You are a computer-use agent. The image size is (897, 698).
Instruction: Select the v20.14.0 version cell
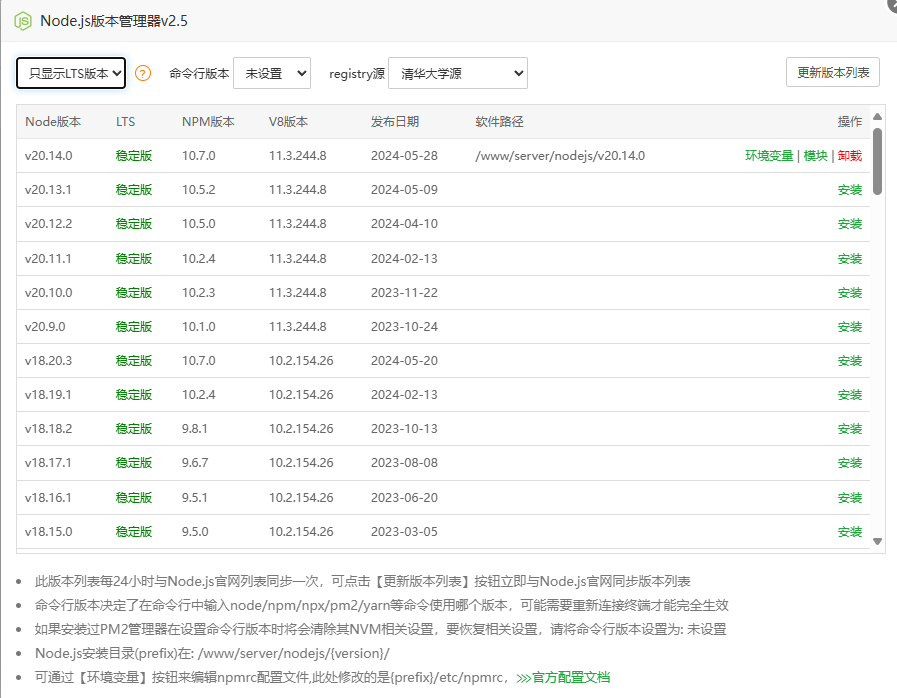coord(49,156)
